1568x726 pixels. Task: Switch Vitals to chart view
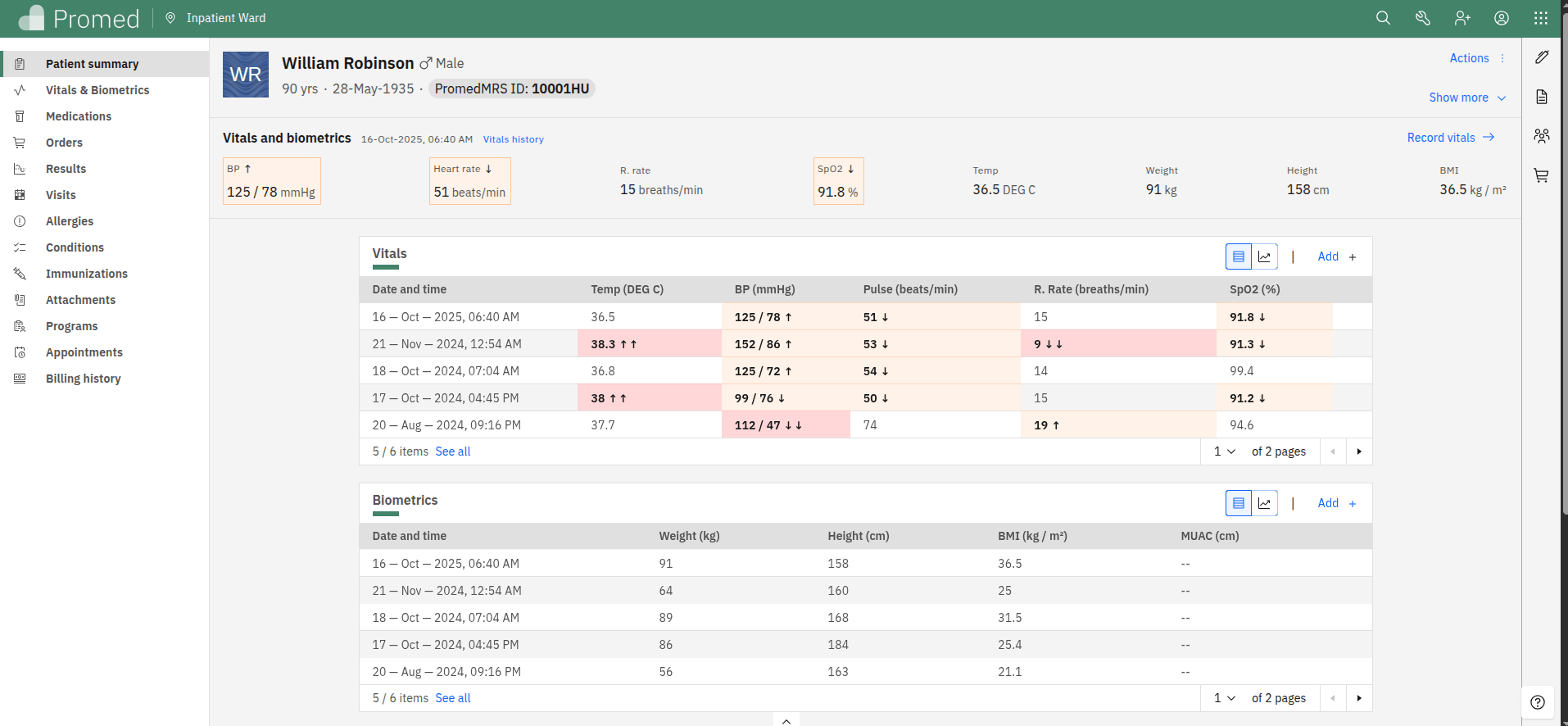pyautogui.click(x=1264, y=256)
